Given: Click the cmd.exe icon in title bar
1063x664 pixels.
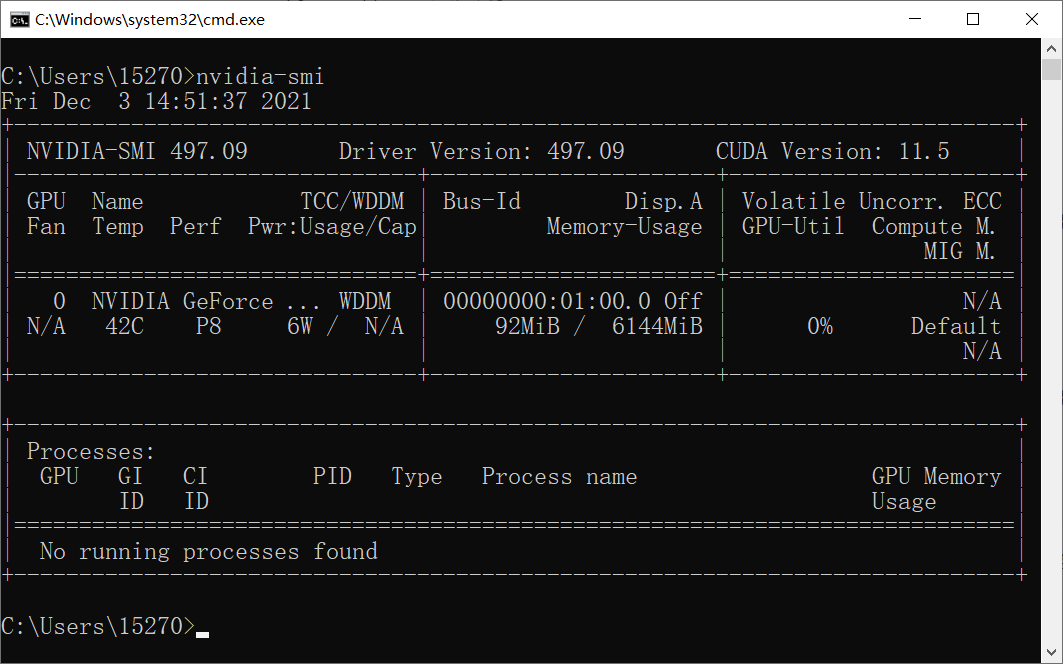Looking at the screenshot, I should (20, 20).
